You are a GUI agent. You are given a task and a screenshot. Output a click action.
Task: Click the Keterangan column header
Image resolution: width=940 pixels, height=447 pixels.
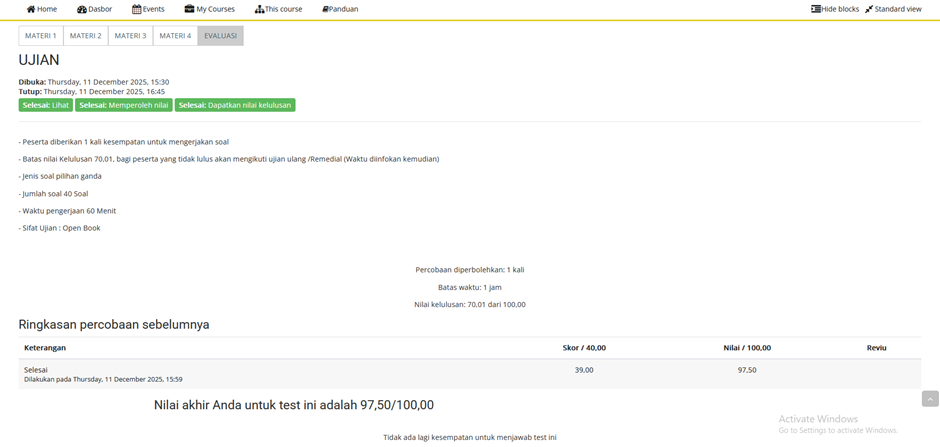45,348
